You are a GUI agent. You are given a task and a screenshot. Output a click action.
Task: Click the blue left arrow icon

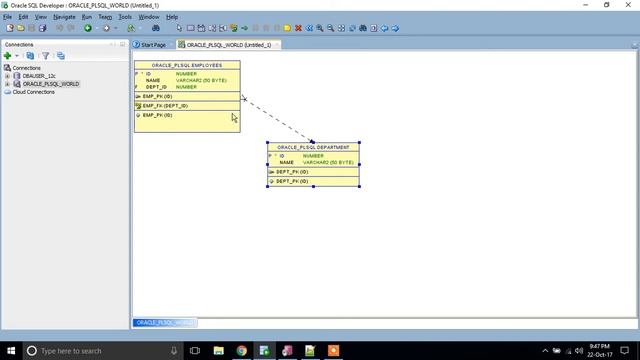point(384,28)
